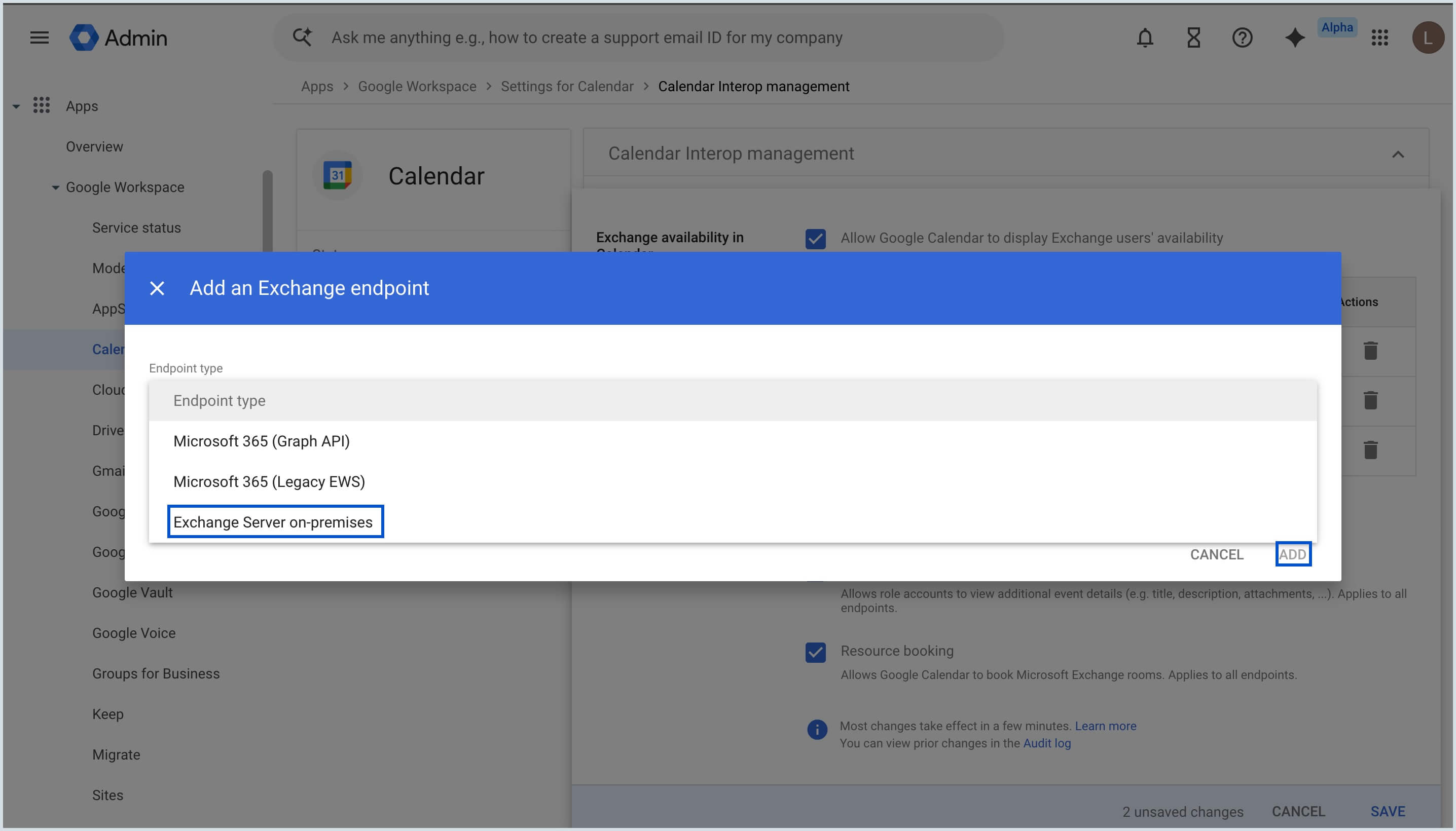Screen dimensions: 1456x831
Task: Open Google Vault in sidebar
Action: tap(132, 592)
